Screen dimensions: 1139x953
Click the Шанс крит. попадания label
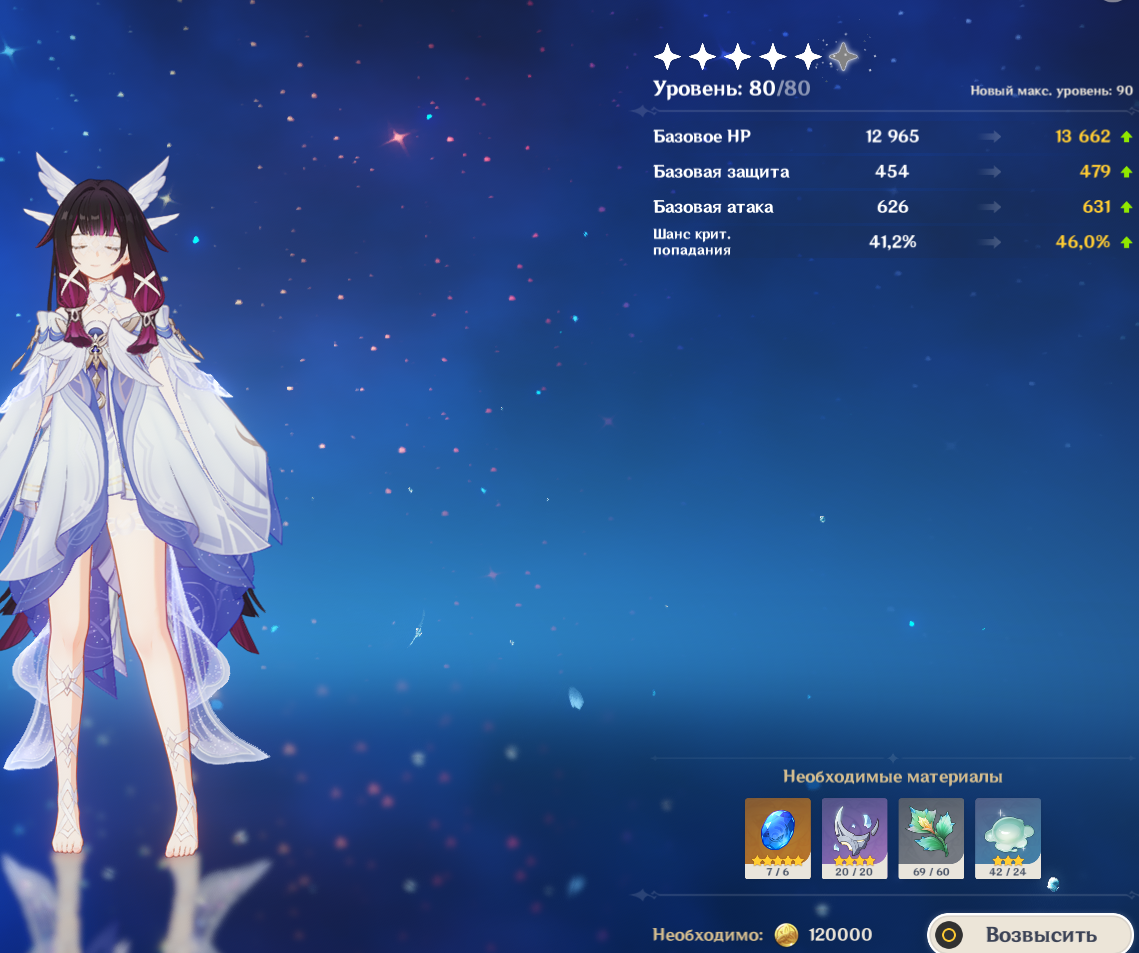pyautogui.click(x=692, y=242)
